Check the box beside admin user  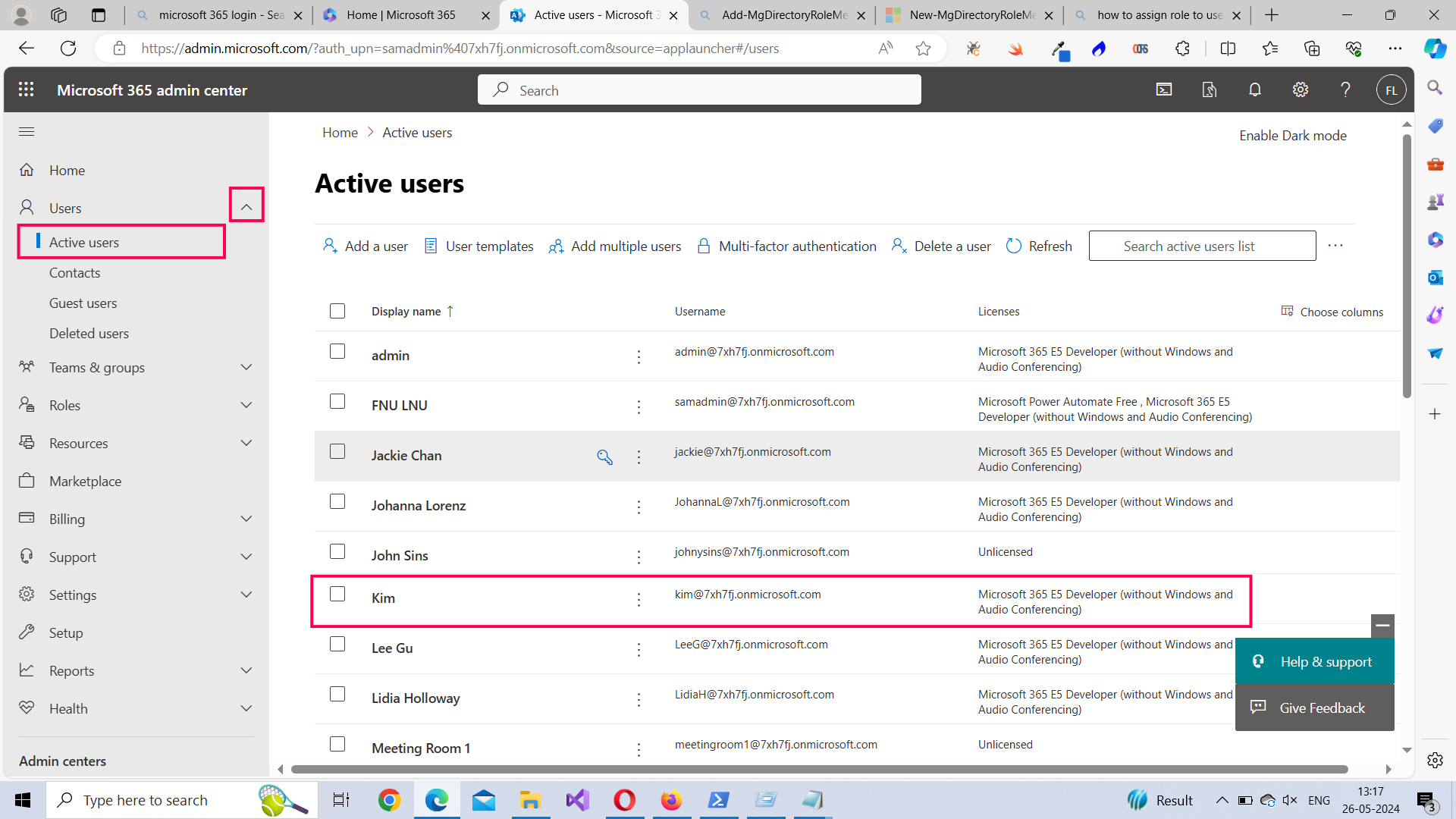[337, 351]
